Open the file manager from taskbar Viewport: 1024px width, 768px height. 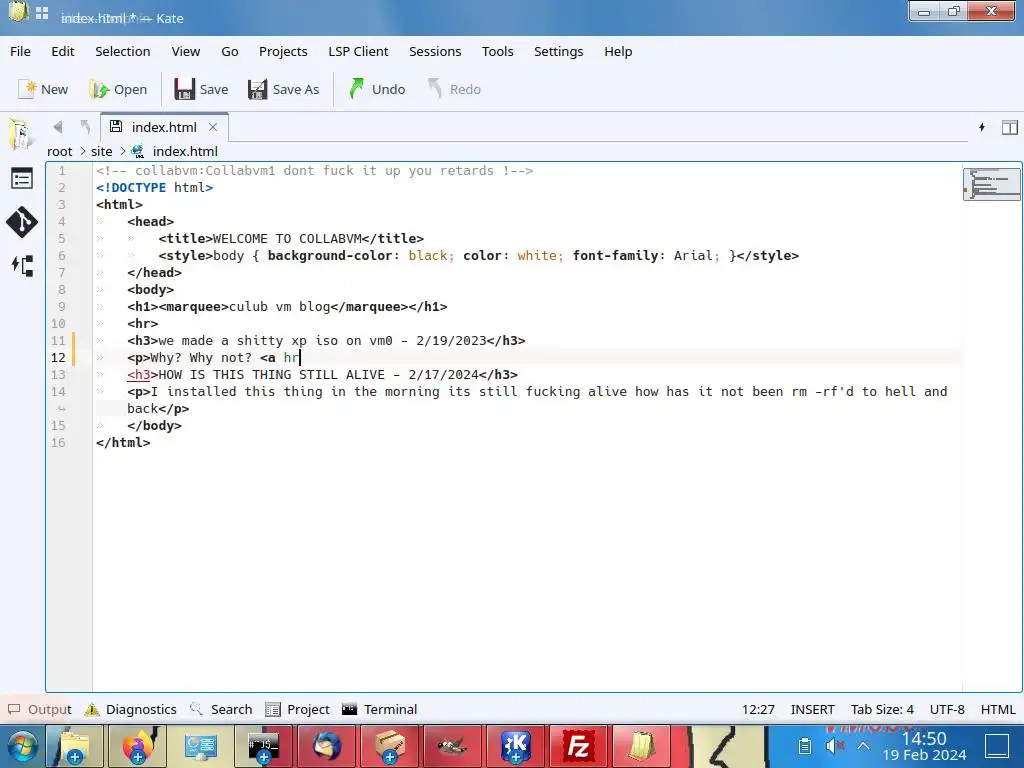point(75,746)
